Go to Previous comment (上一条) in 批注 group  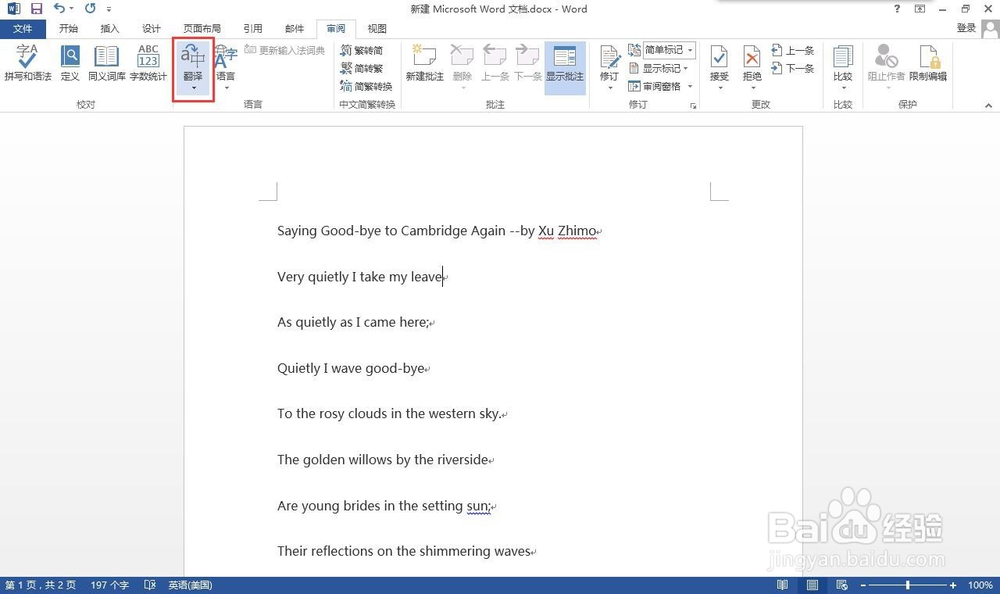click(x=495, y=63)
